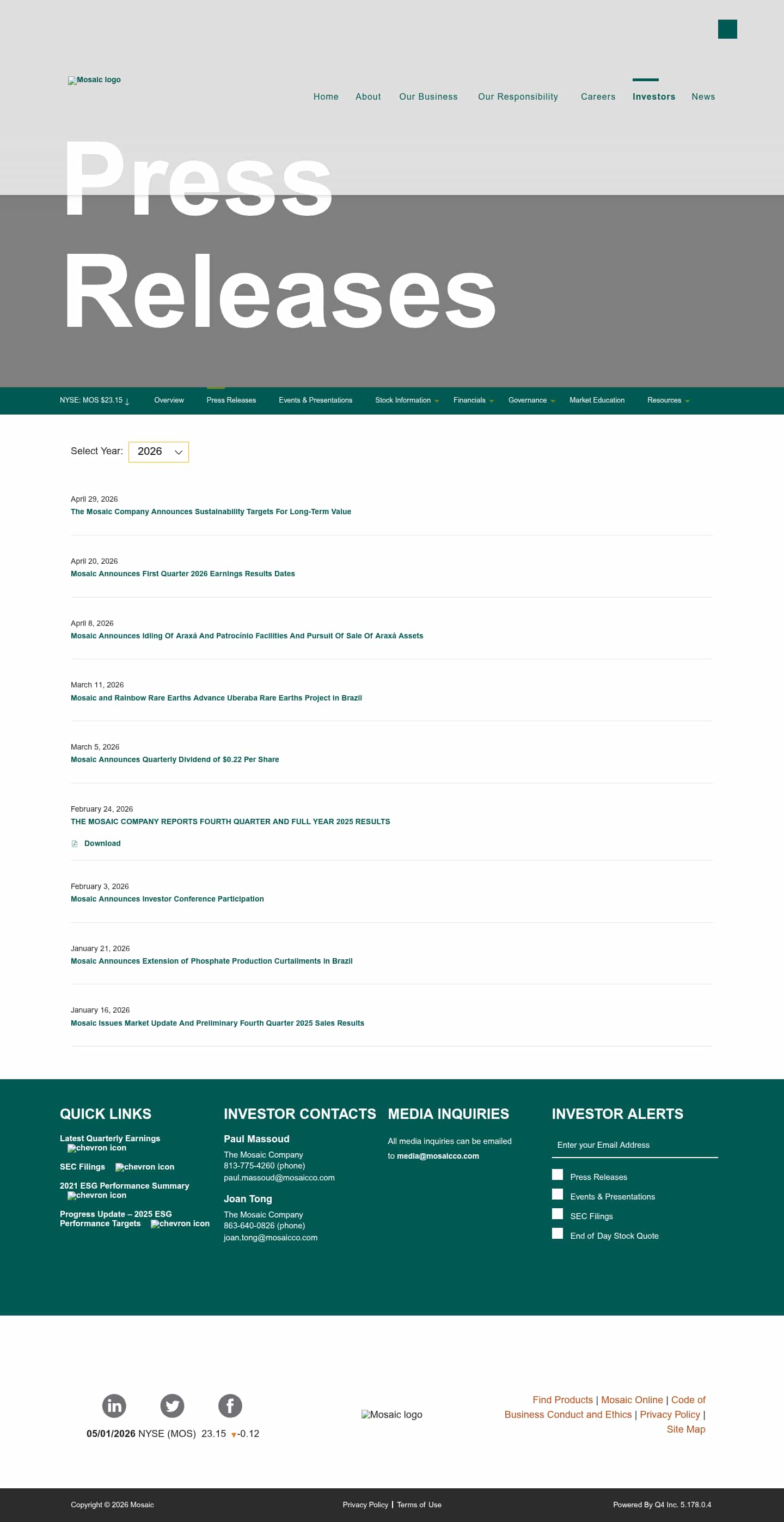Open the Quarterly Dividend of $0.22 release

point(175,759)
